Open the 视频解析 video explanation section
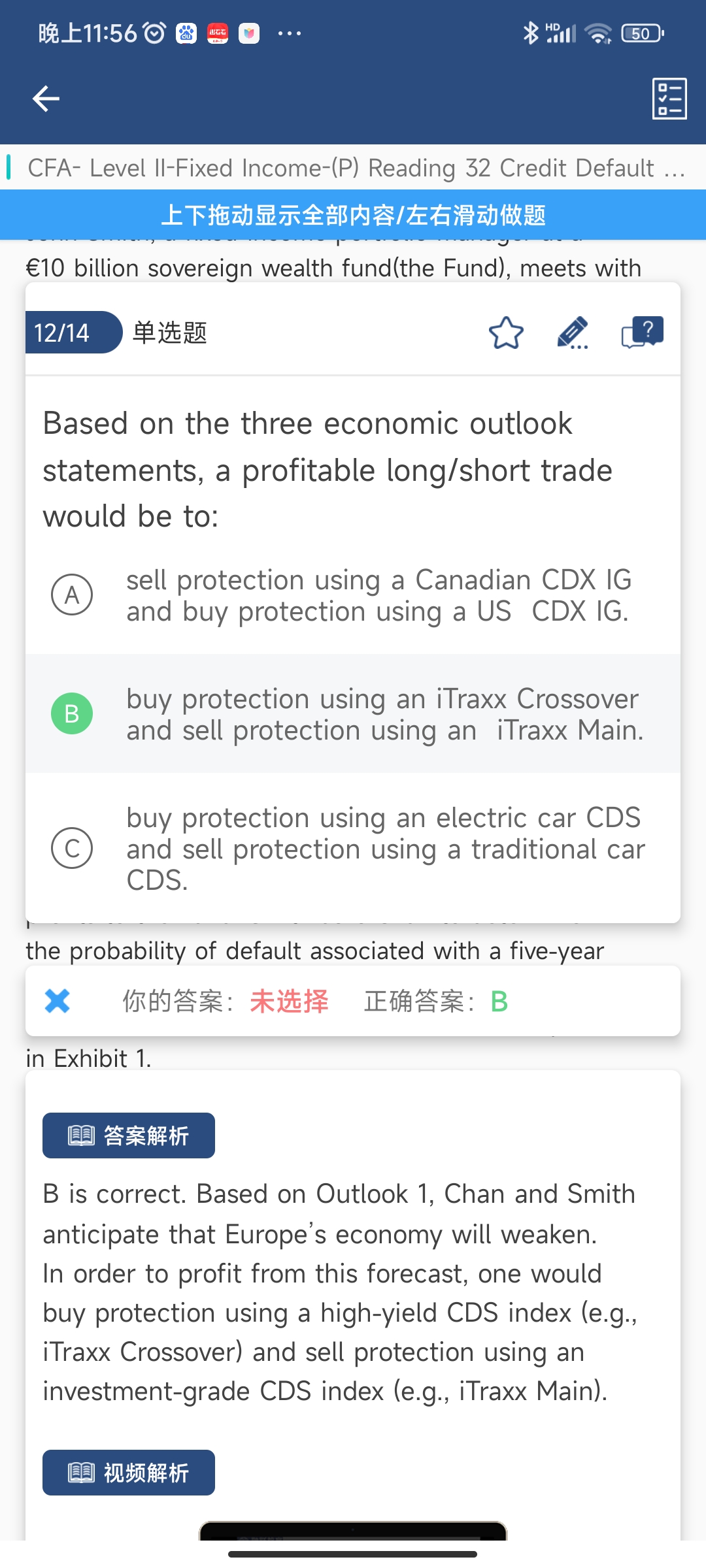This screenshot has height=1568, width=706. 129,1473
